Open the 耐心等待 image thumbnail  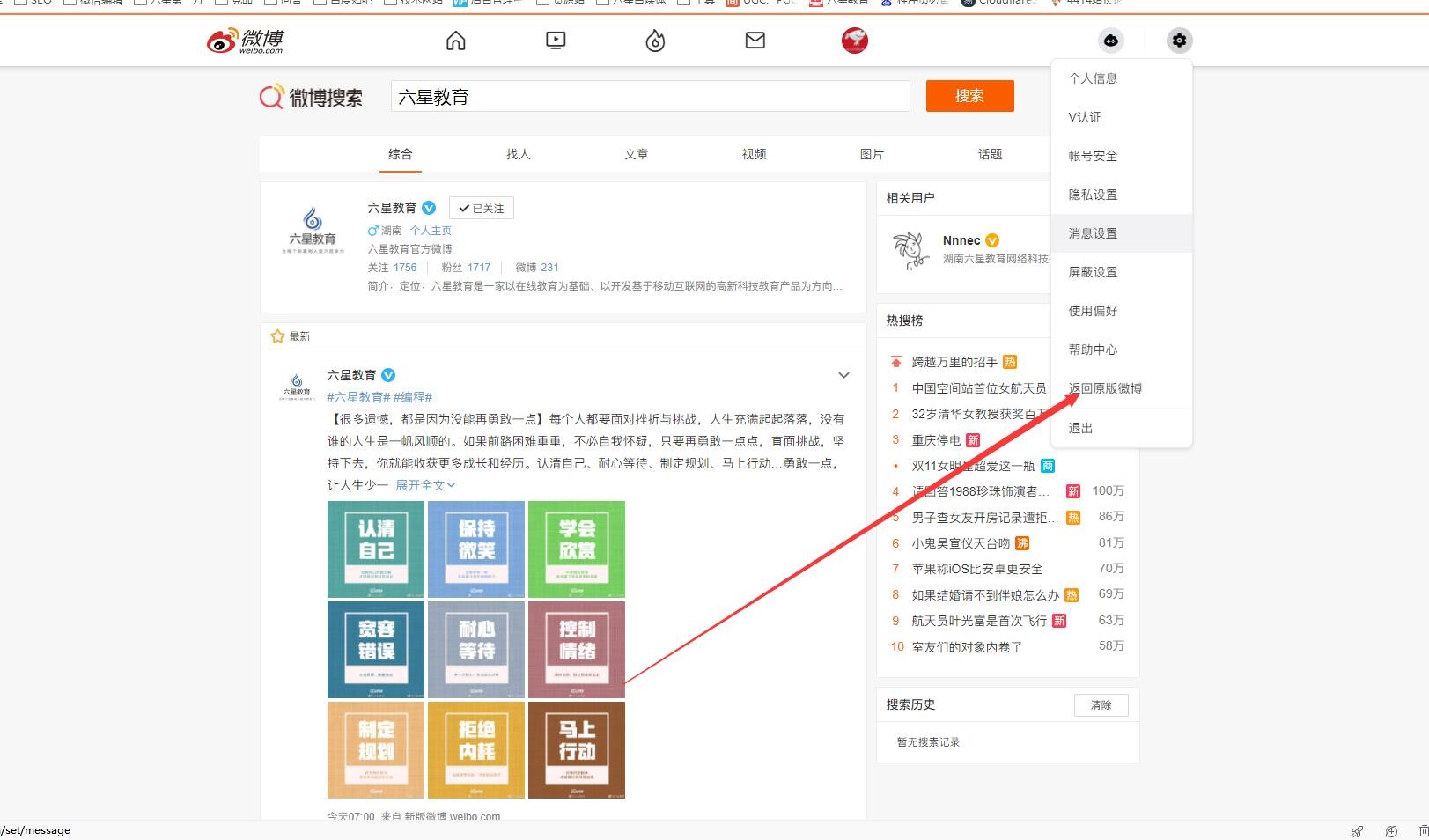[476, 650]
